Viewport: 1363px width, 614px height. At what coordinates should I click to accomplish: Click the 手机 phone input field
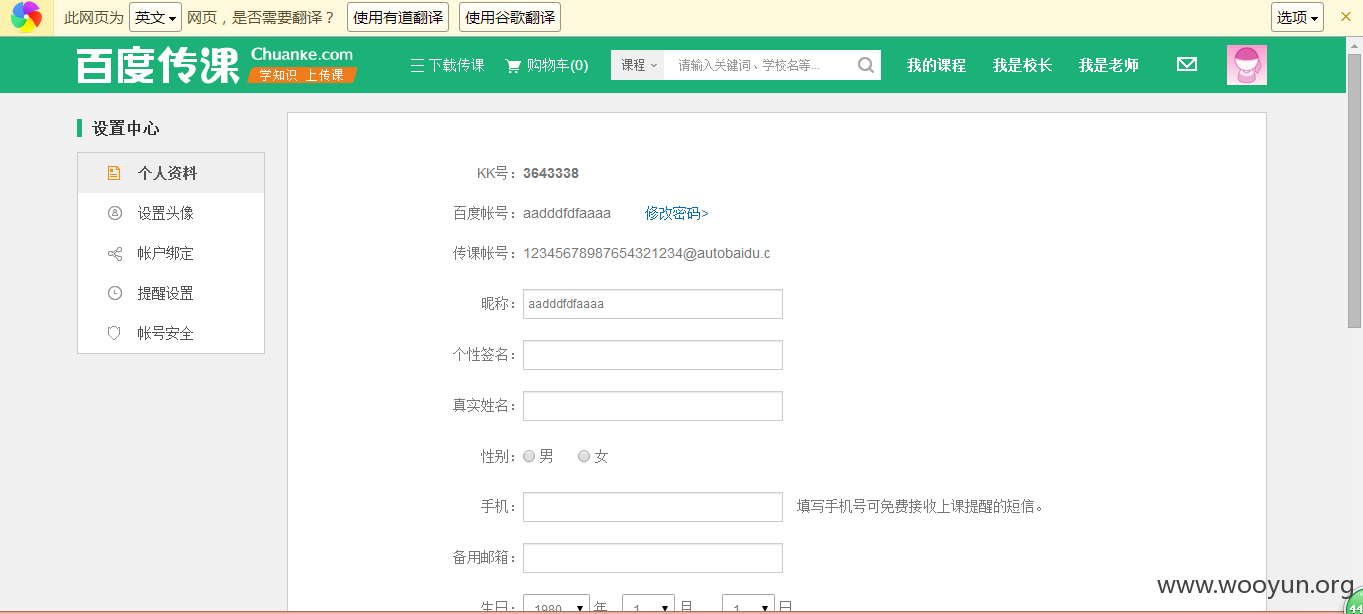pyautogui.click(x=653, y=507)
